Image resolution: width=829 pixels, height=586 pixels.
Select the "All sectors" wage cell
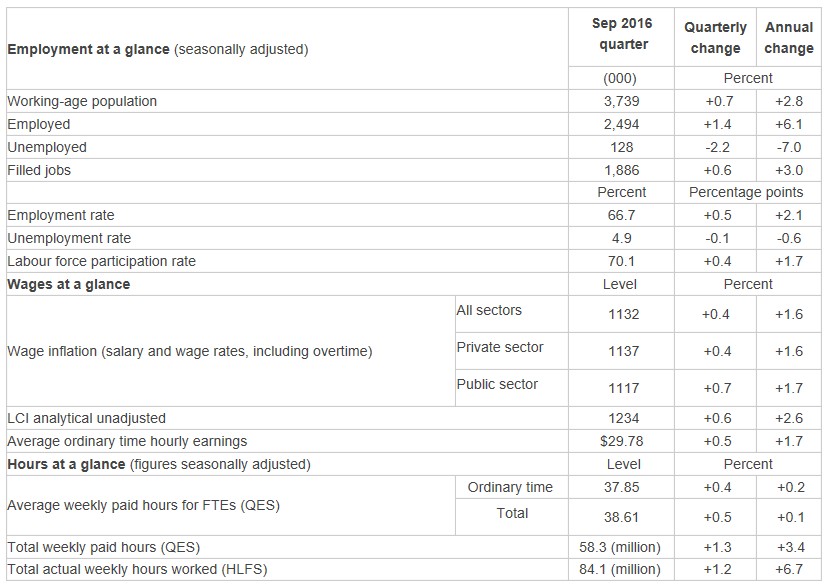[489, 310]
